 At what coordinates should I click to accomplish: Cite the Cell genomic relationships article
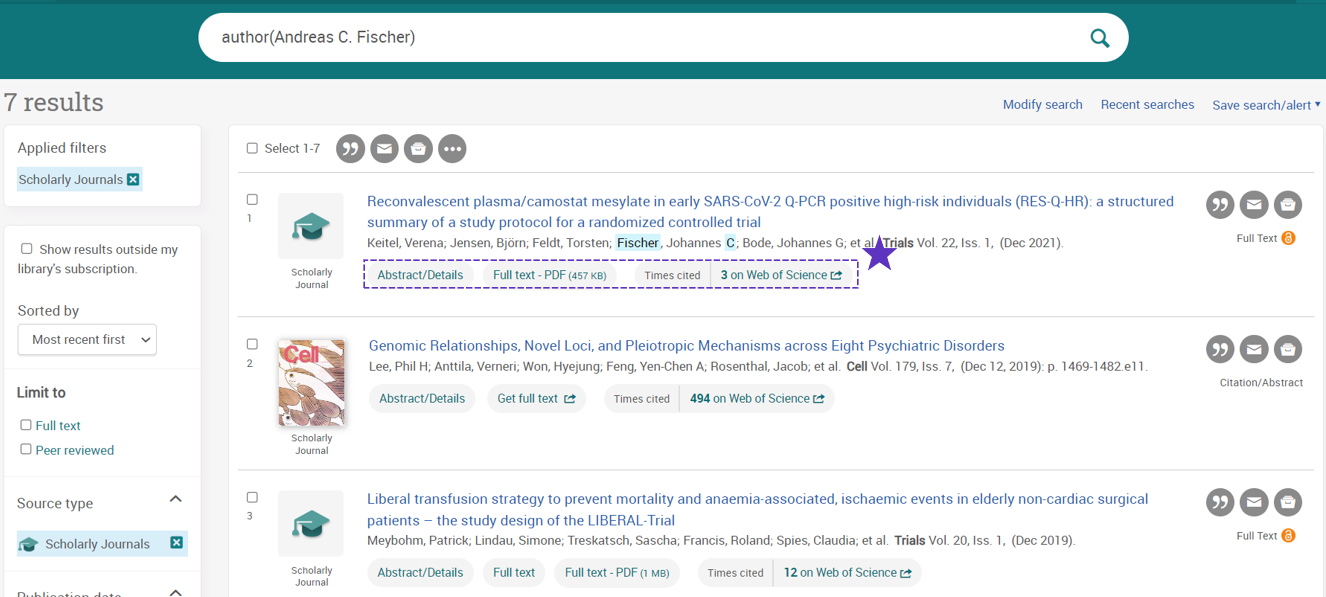[x=1219, y=349]
